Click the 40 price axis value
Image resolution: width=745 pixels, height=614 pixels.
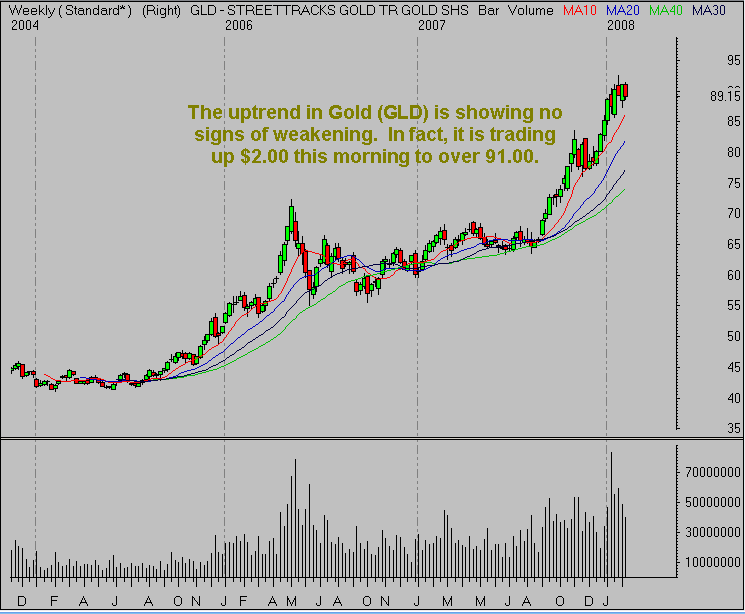pyautogui.click(x=733, y=398)
